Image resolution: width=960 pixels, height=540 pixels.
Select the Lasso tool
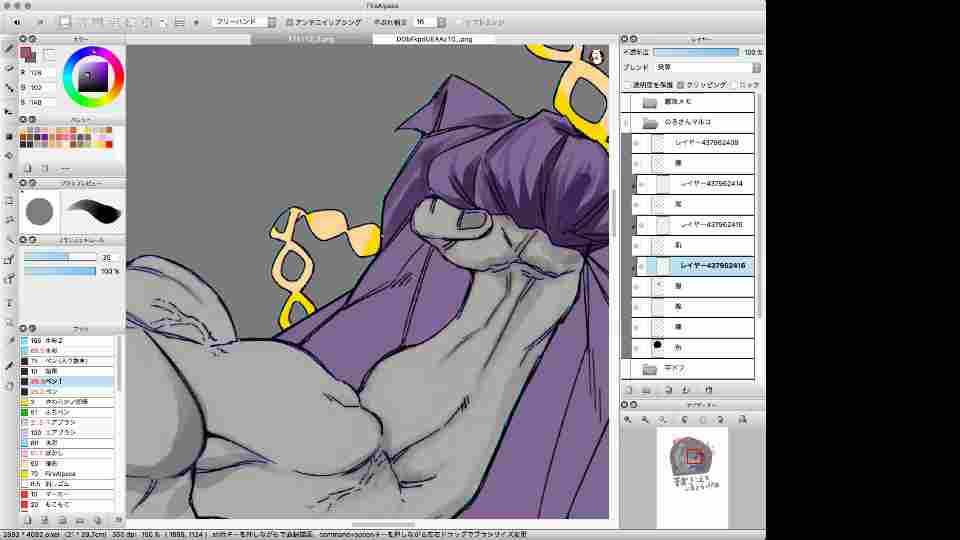coord(9,219)
